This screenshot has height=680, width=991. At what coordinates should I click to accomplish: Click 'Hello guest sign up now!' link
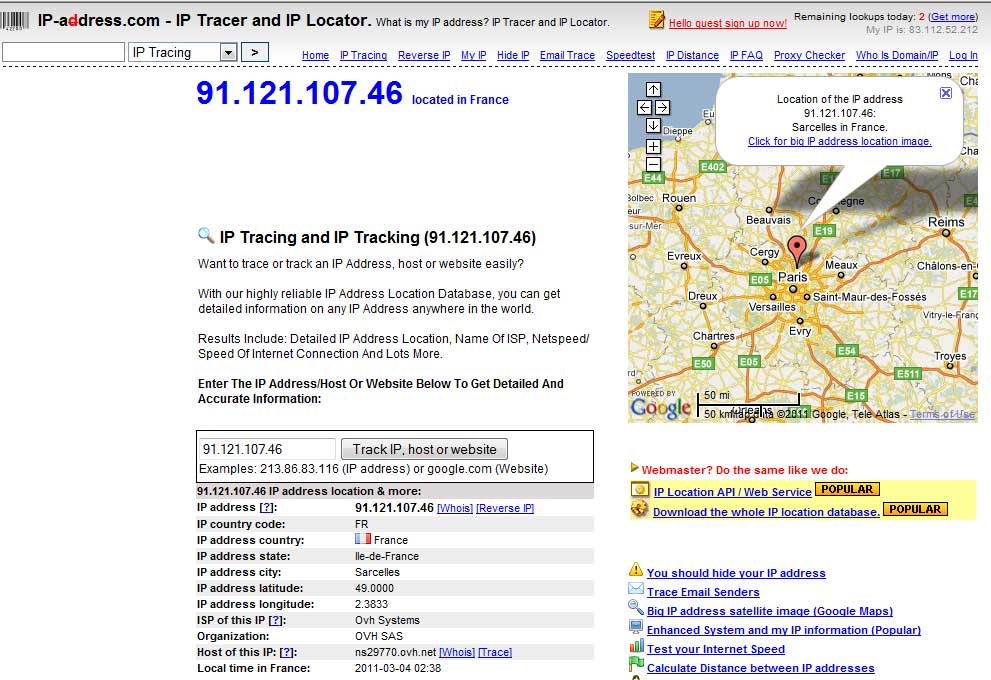click(x=727, y=23)
